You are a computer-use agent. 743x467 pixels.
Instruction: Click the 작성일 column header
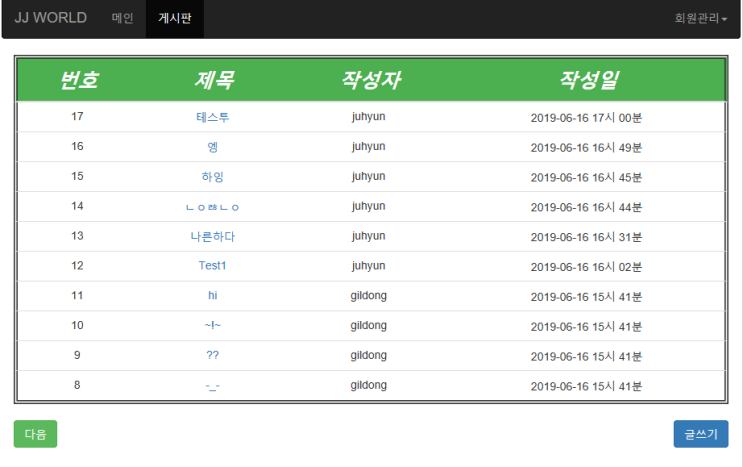(589, 80)
